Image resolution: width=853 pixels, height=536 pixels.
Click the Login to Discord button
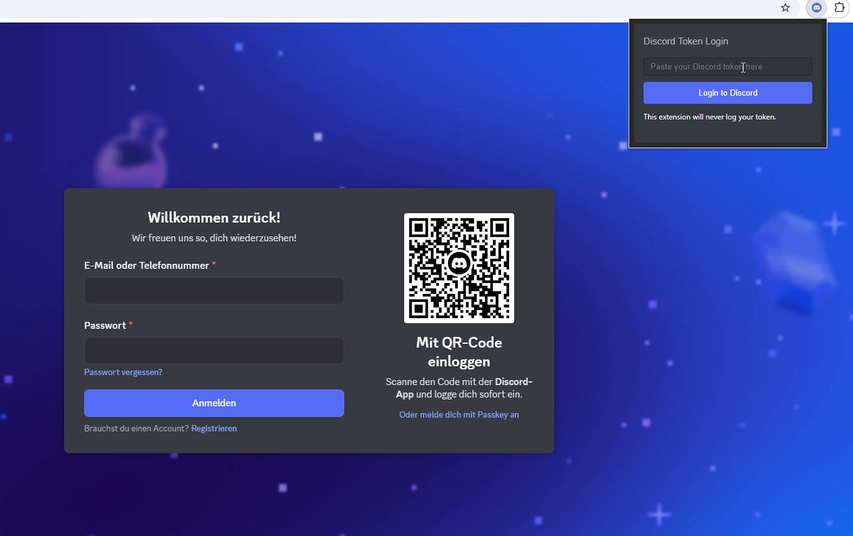pyautogui.click(x=727, y=93)
